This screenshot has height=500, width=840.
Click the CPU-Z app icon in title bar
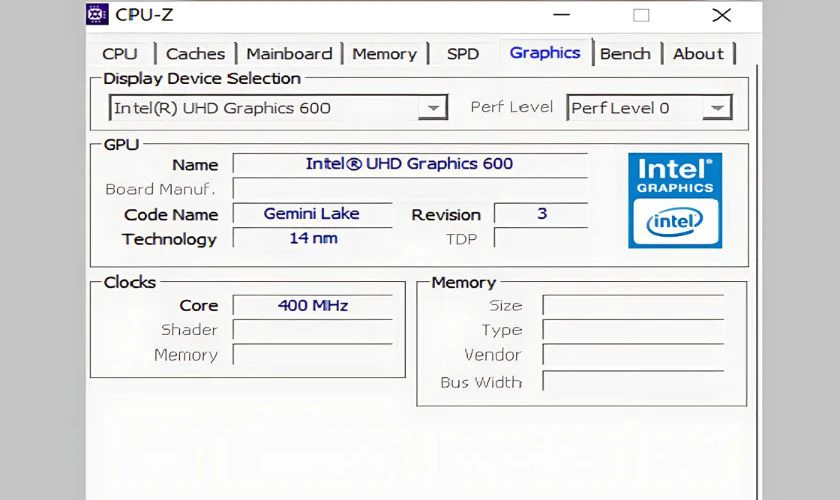tap(97, 14)
